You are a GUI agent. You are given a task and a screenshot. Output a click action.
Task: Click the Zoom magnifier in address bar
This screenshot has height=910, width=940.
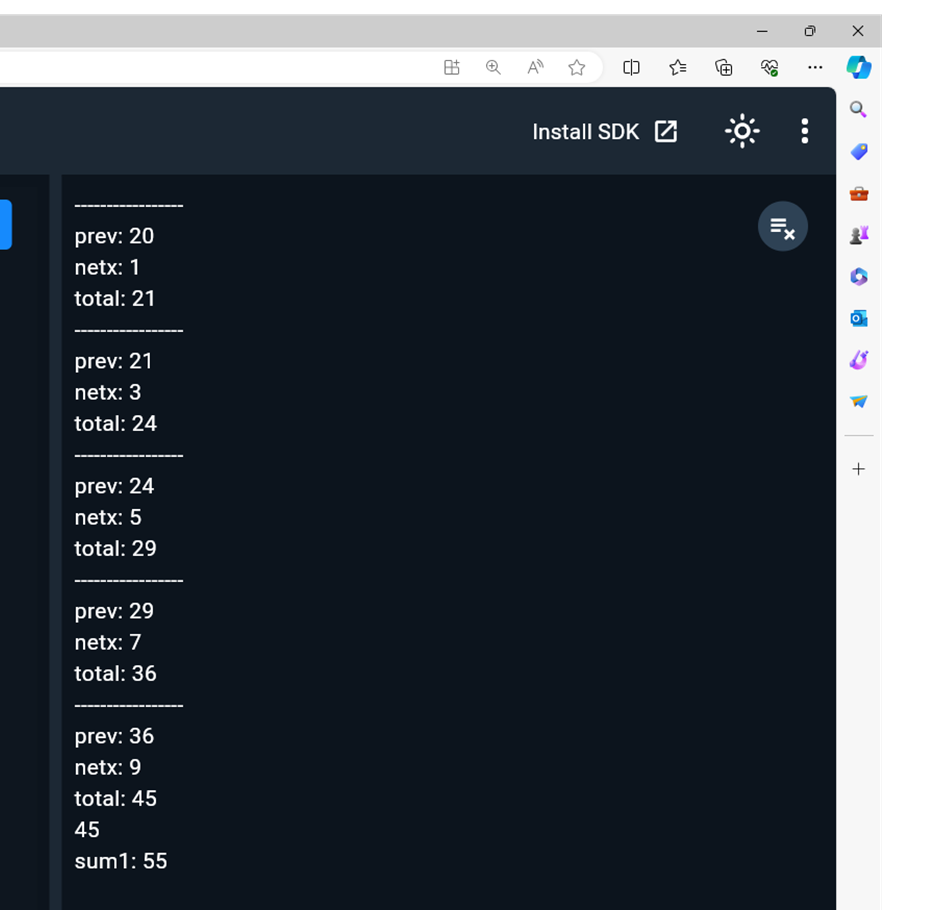click(493, 67)
